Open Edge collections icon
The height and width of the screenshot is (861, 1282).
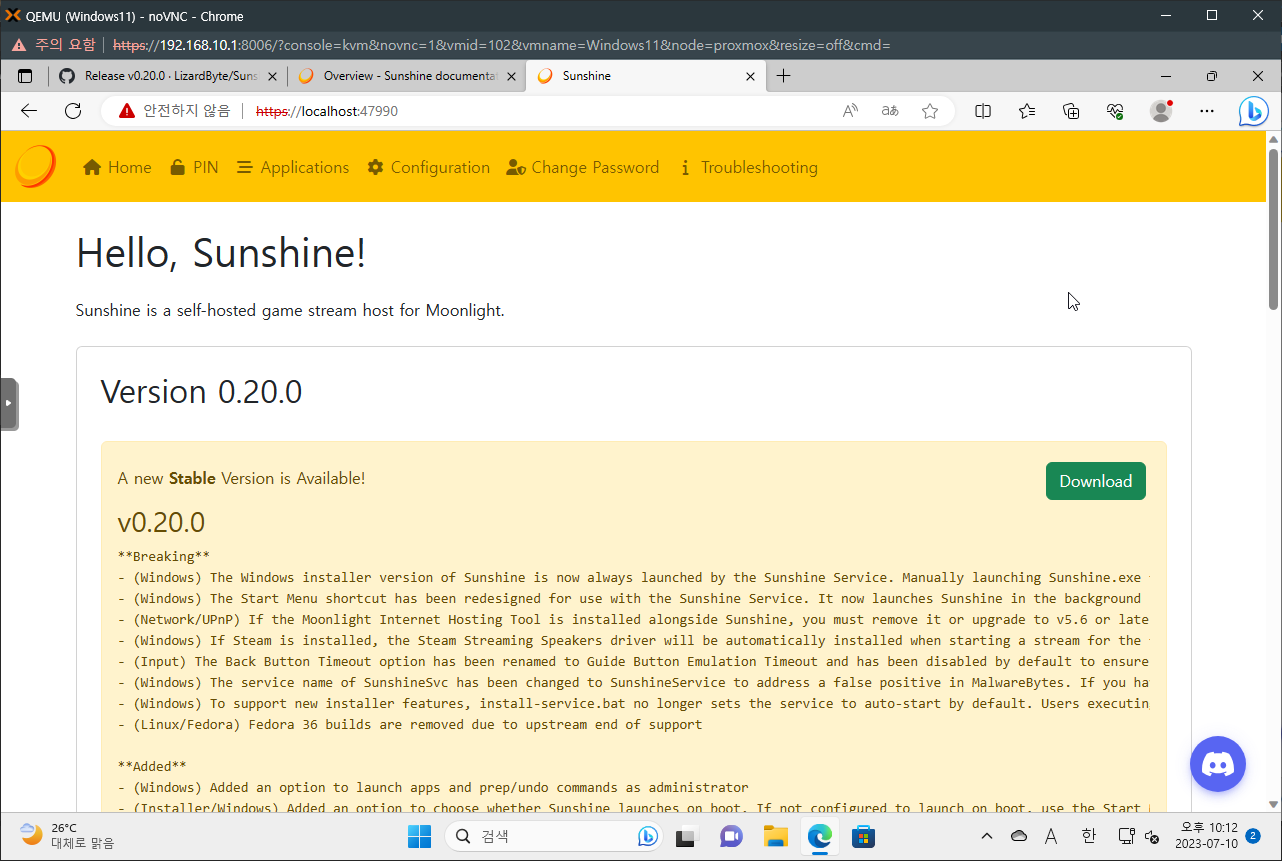point(1071,111)
